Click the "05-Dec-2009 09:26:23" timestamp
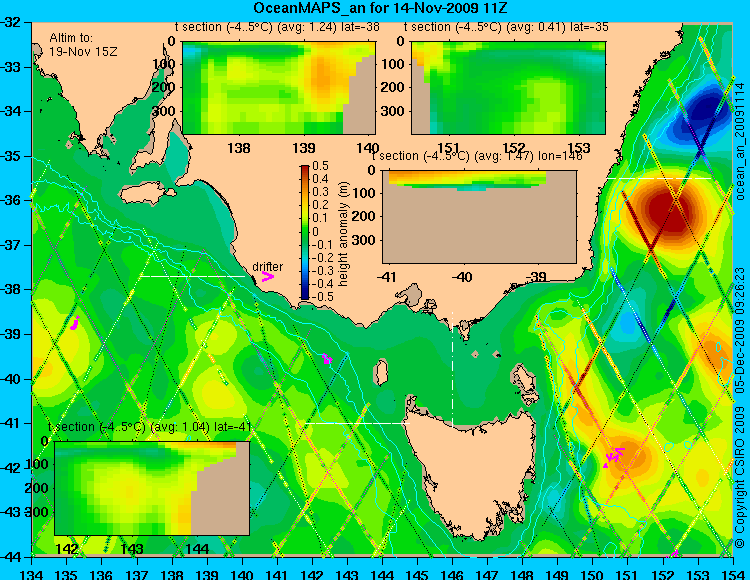The height and width of the screenshot is (580, 750). [x=740, y=330]
